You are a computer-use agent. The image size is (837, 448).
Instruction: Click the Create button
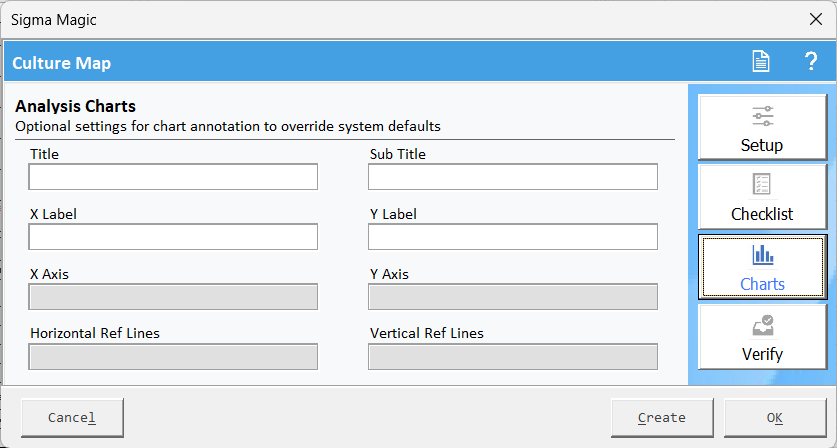(x=662, y=418)
